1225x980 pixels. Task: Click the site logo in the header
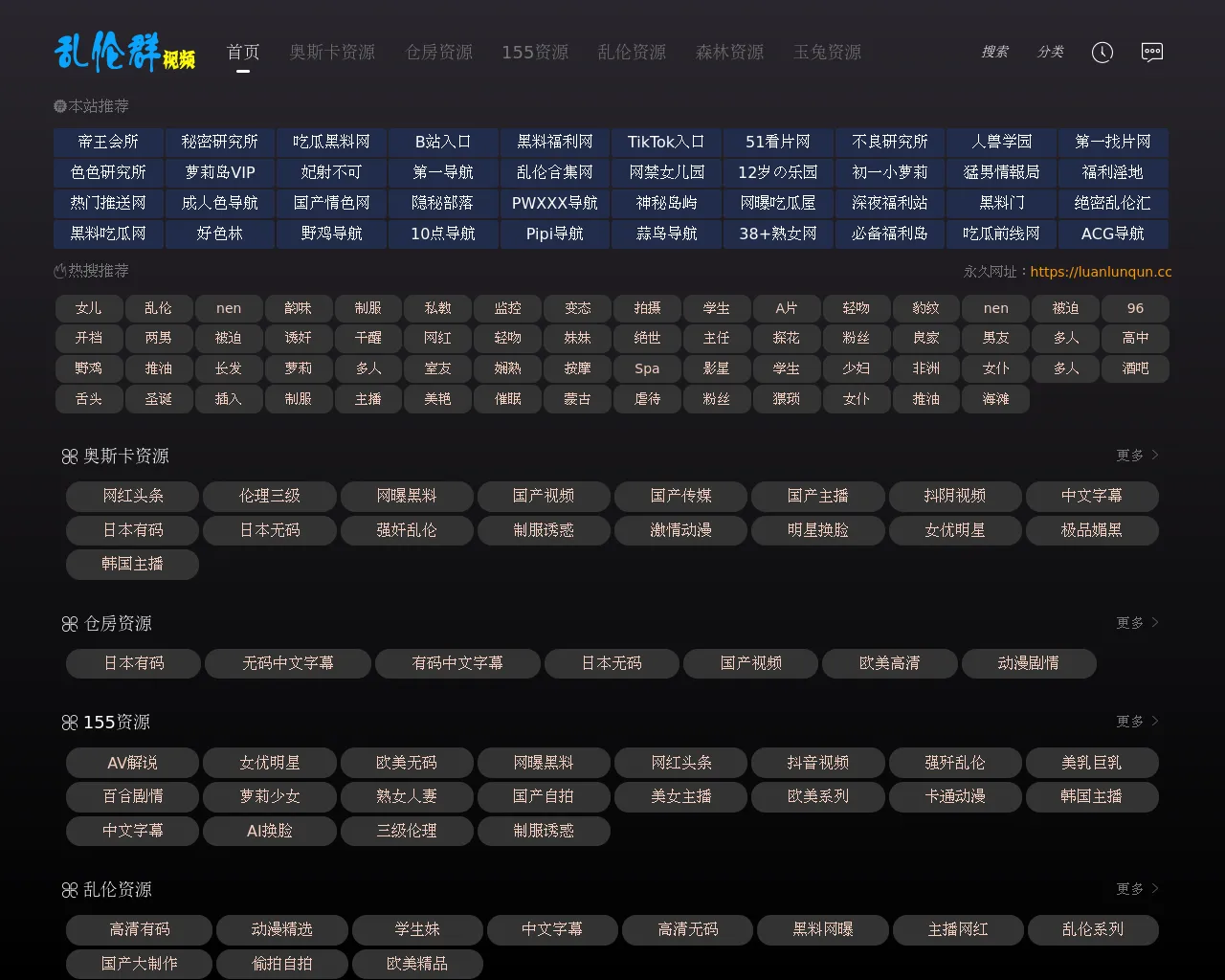point(125,52)
